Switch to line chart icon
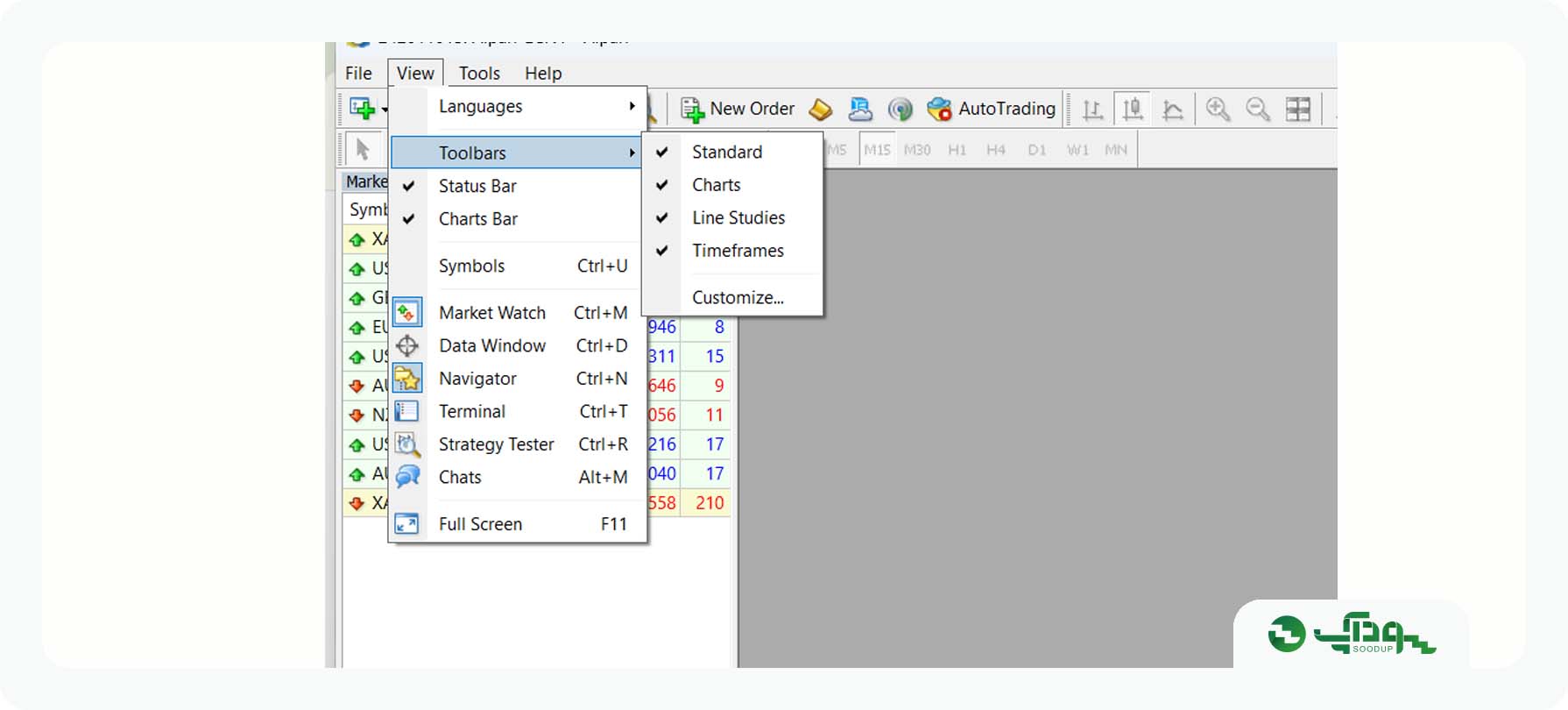The image size is (1568, 710). pyautogui.click(x=1172, y=110)
